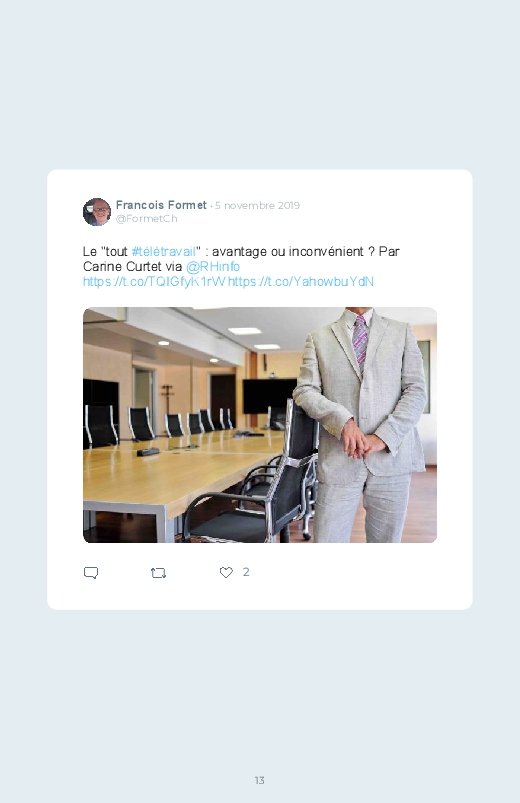The height and width of the screenshot is (803, 520).
Task: Click the page number 13
Action: coord(260,780)
